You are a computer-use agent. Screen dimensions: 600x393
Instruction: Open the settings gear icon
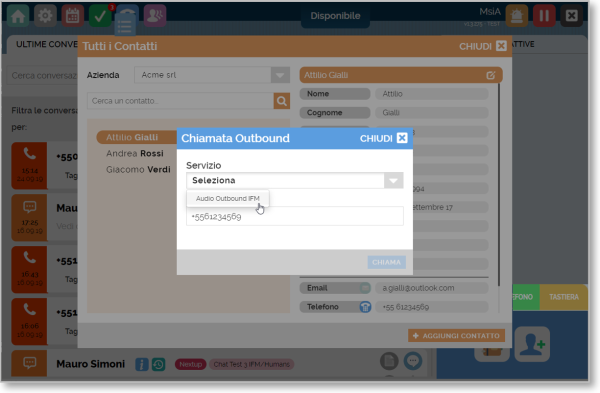tap(45, 16)
